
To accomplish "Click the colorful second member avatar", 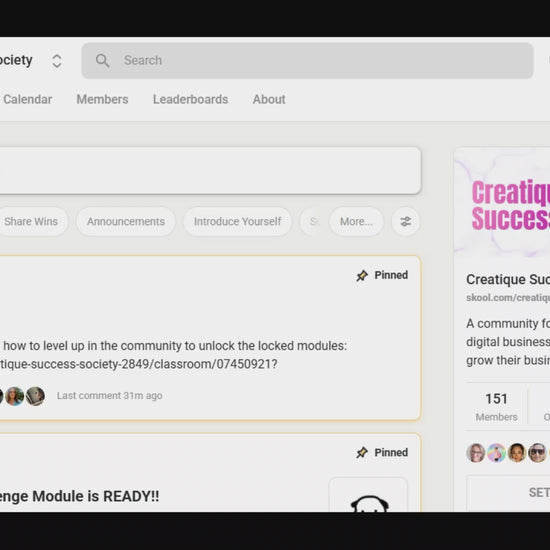I will point(496,453).
